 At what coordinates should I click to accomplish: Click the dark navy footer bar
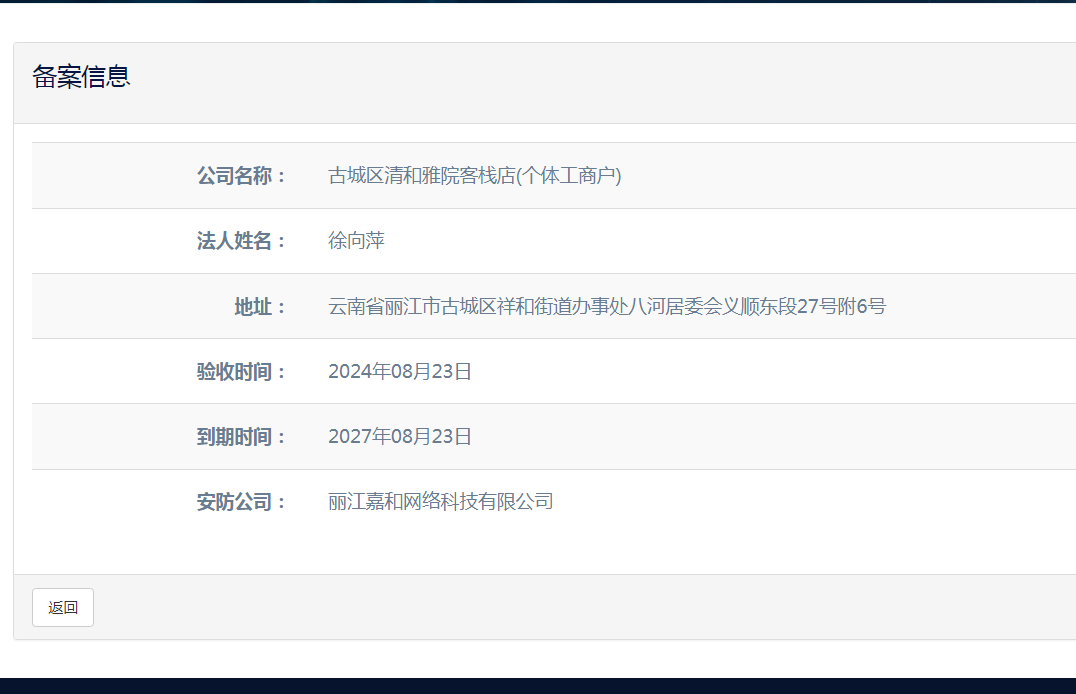click(x=538, y=686)
